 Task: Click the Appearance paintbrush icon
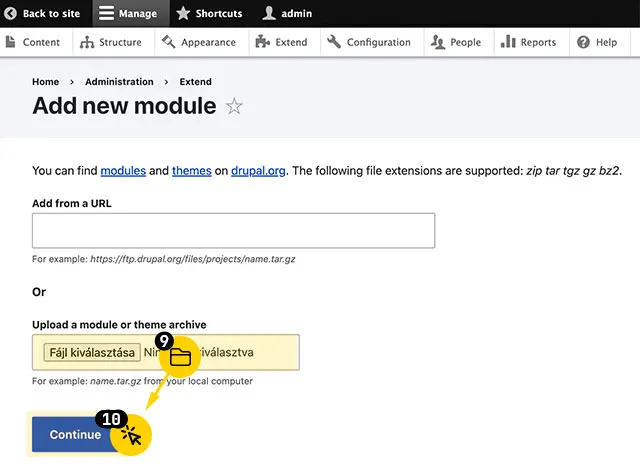pos(168,42)
